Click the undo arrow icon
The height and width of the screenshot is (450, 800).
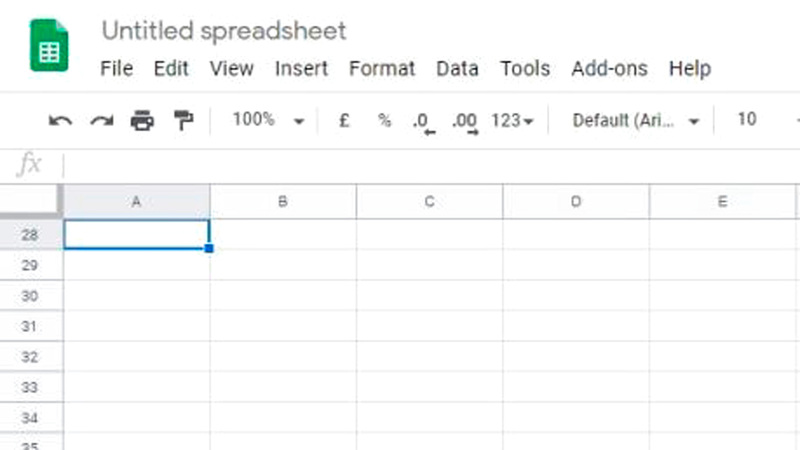pos(60,121)
